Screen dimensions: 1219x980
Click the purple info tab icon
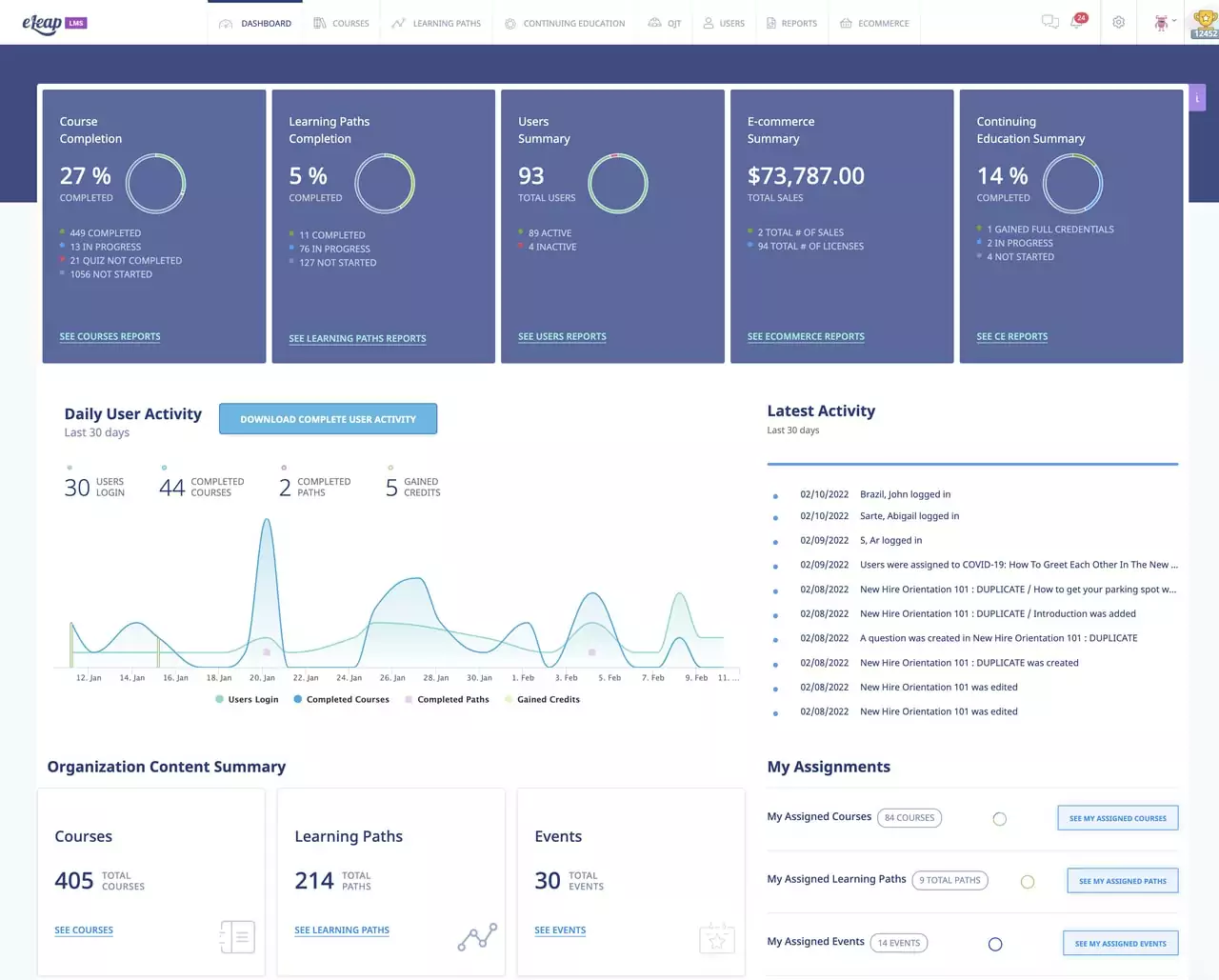[1197, 97]
